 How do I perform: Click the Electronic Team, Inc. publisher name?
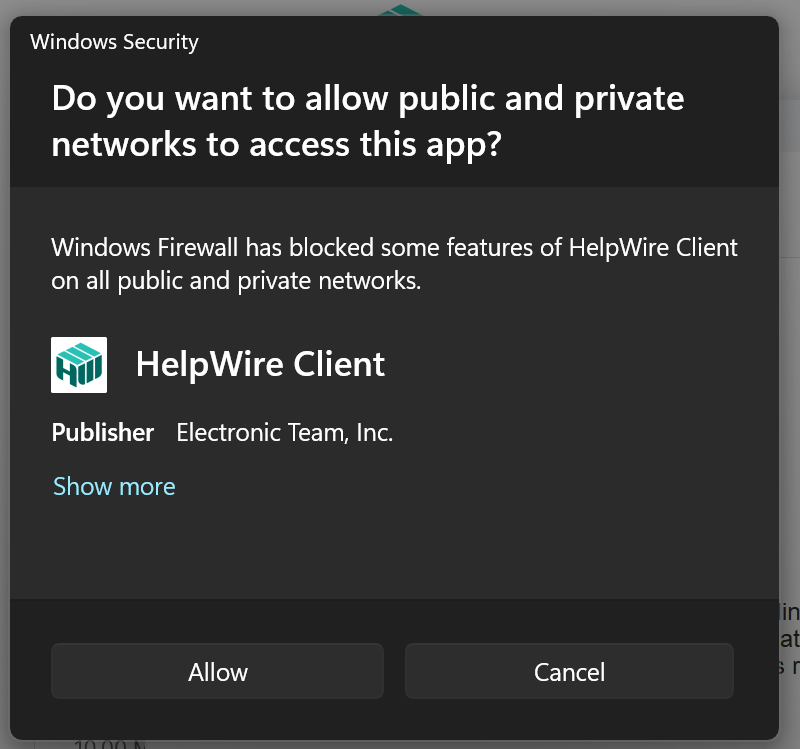point(284,433)
